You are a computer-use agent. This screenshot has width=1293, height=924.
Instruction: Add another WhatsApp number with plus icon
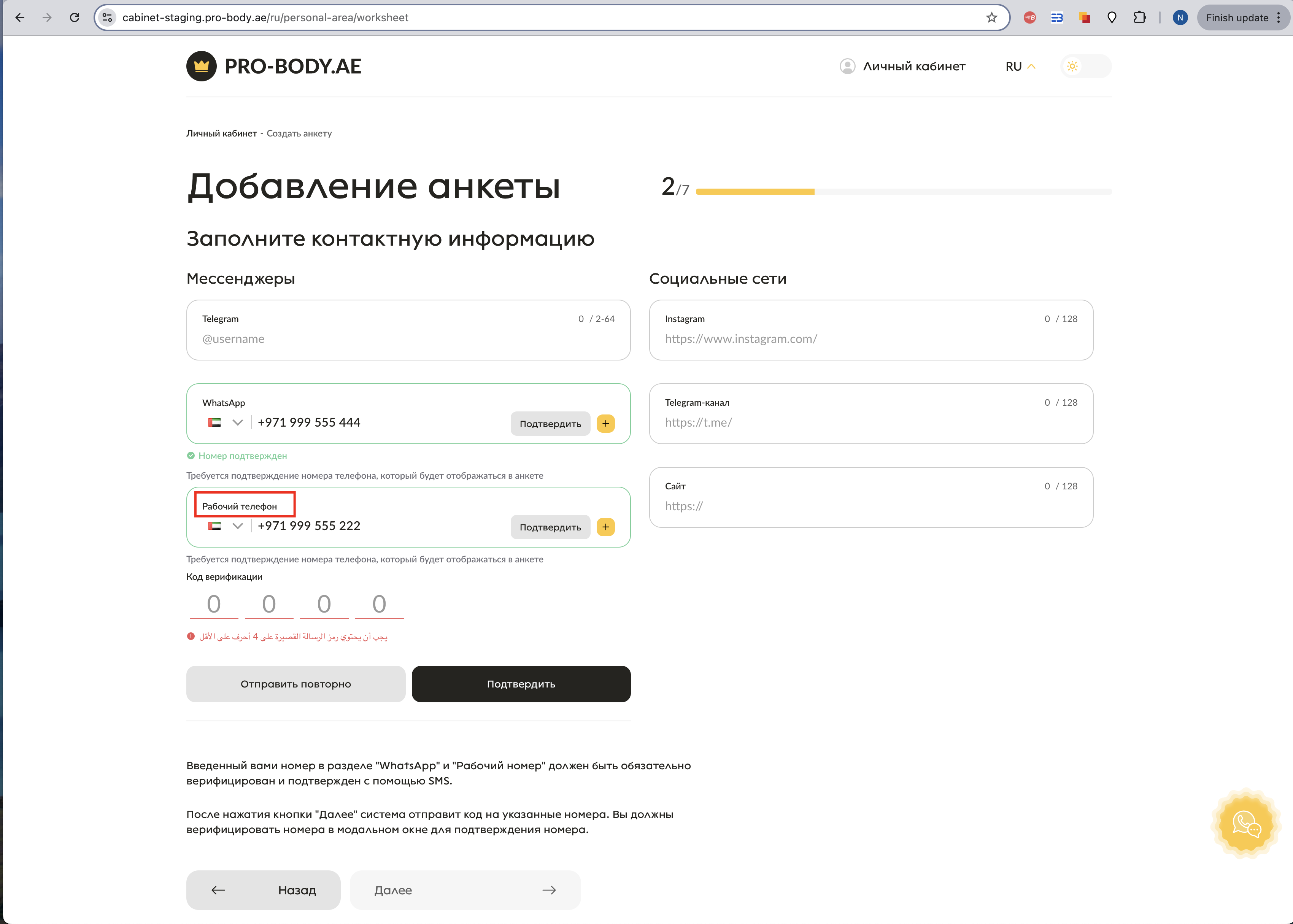[x=605, y=423]
